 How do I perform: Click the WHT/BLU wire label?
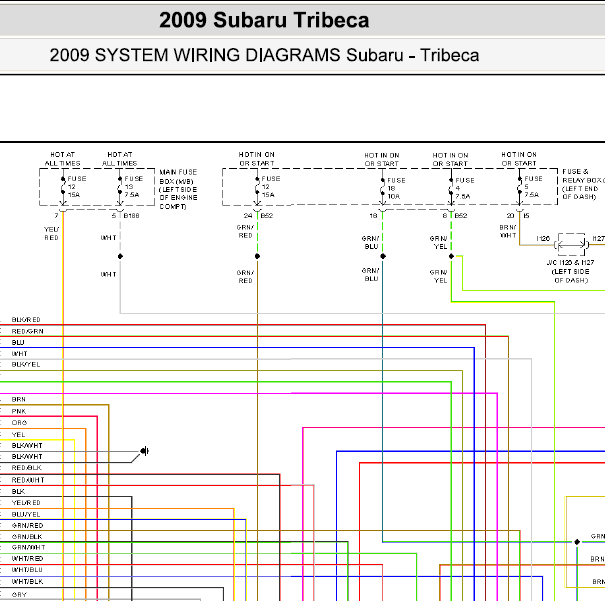click(x=27, y=570)
